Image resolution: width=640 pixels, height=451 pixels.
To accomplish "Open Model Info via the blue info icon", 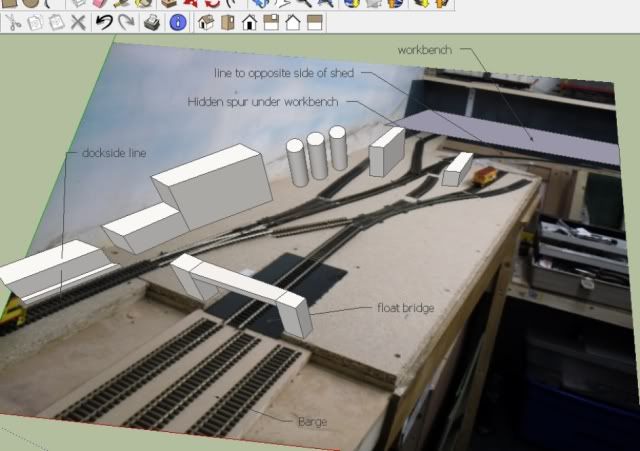I will 178,22.
